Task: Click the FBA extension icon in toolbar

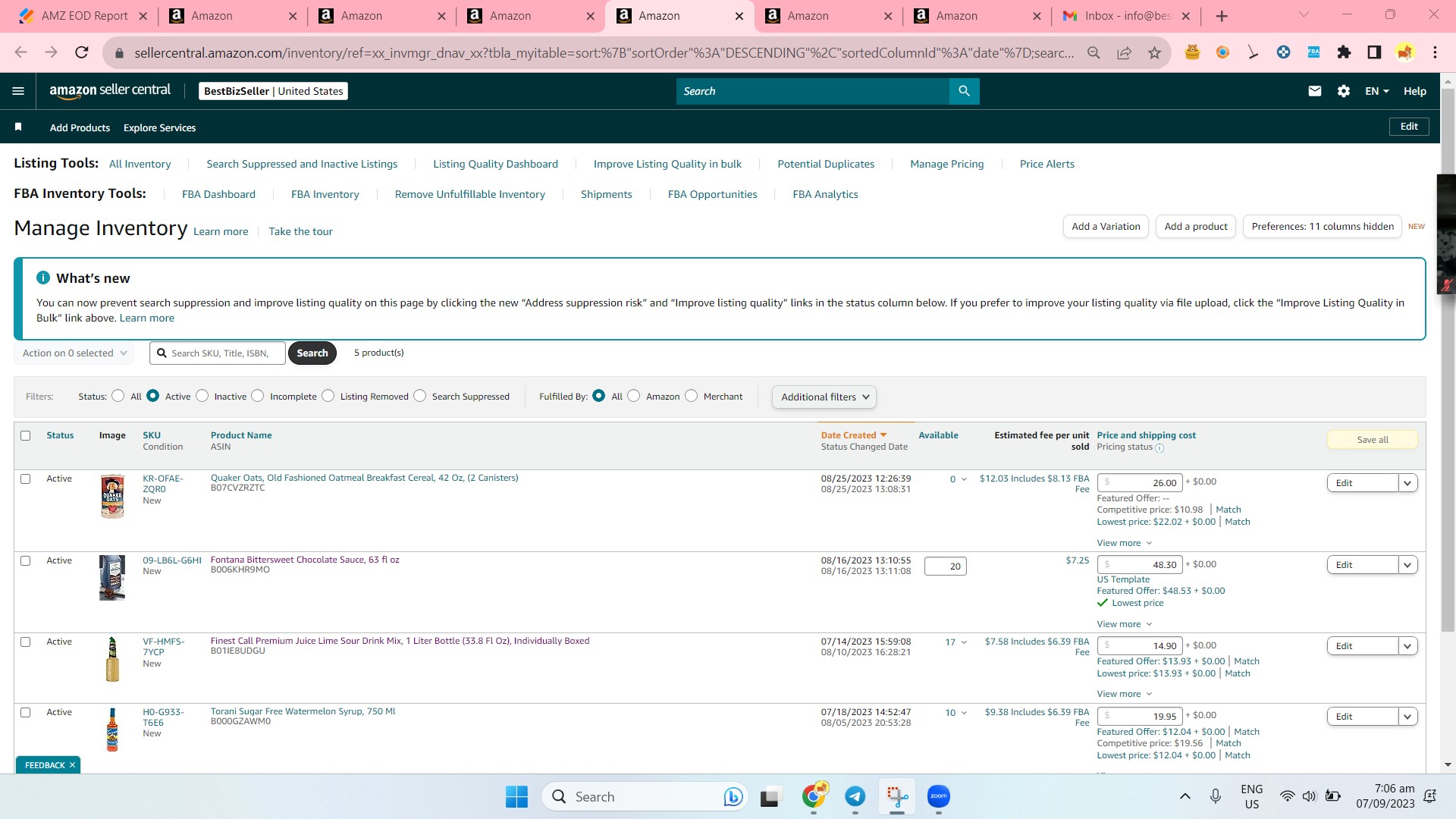Action: point(1313,52)
